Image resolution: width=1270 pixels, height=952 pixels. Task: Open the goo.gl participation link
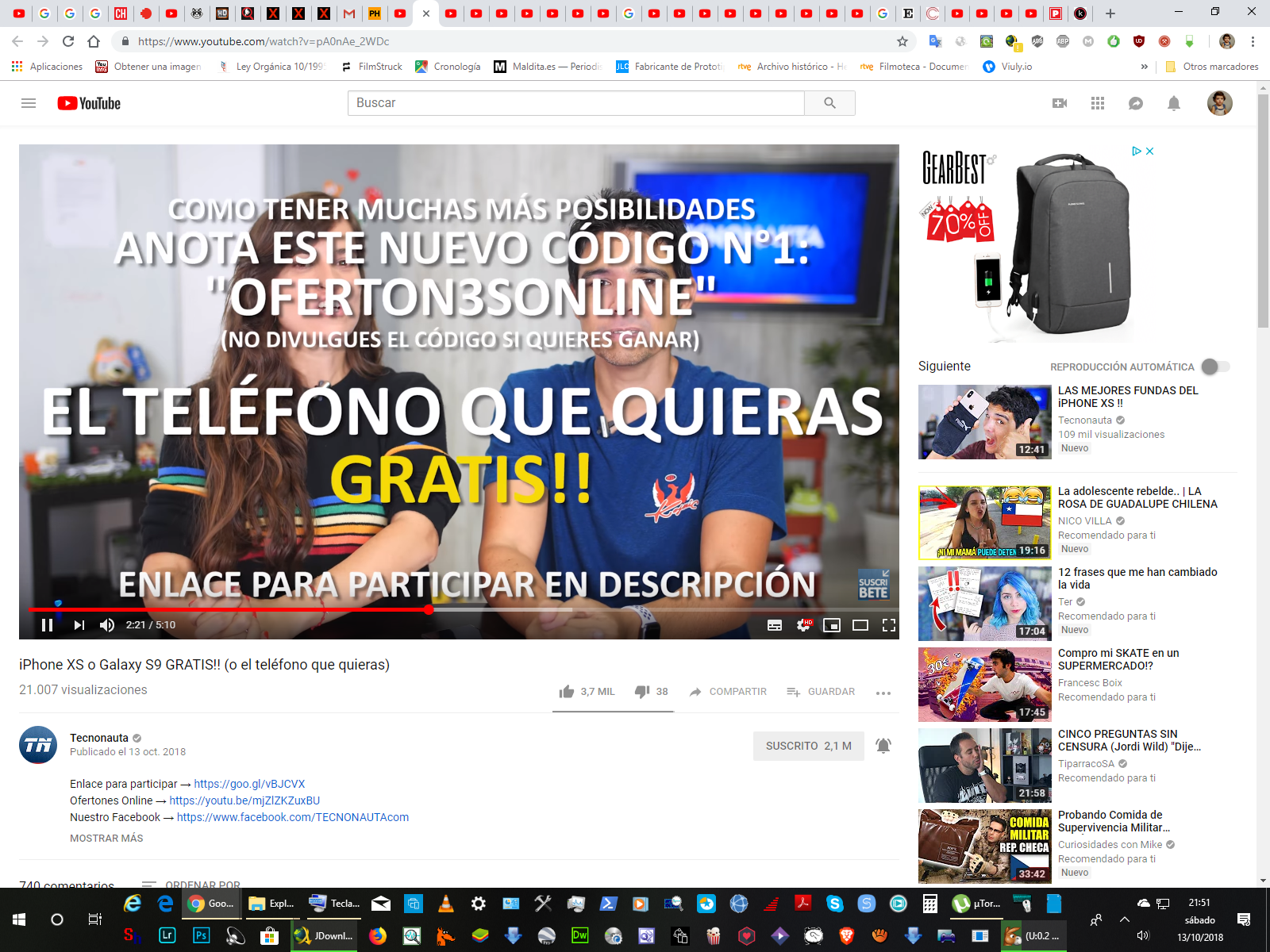tap(249, 784)
